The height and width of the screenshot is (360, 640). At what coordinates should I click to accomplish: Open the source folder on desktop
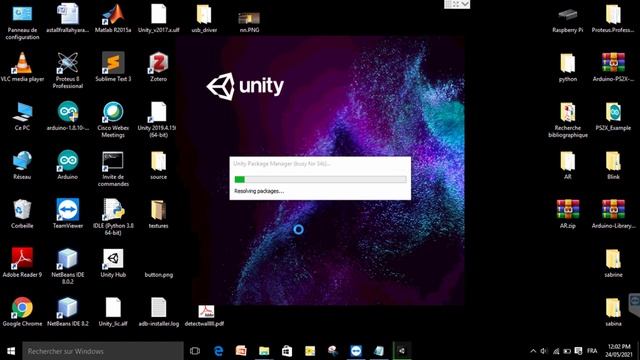(x=158, y=165)
